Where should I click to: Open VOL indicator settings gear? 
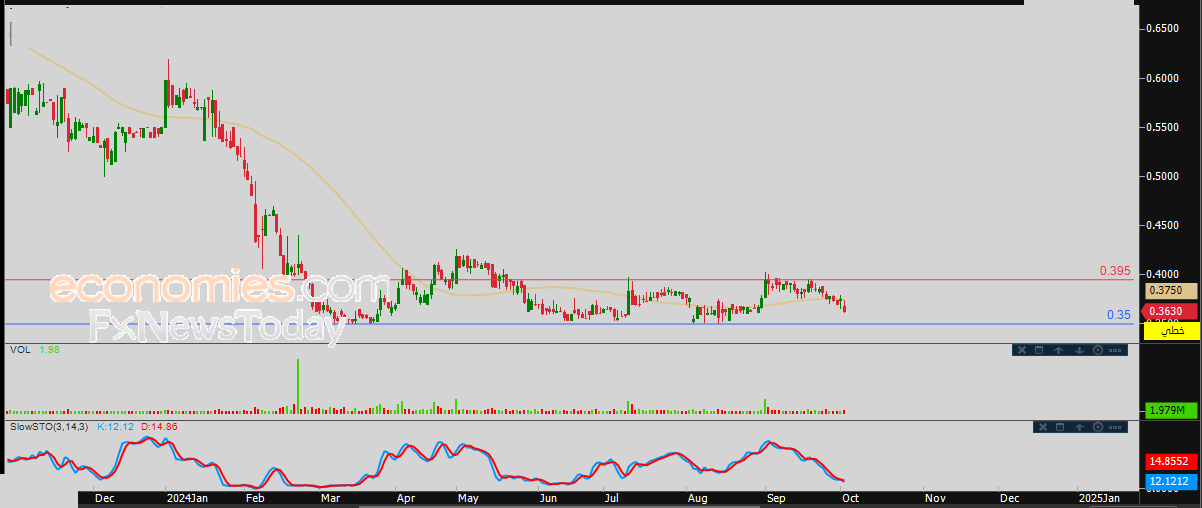click(1098, 350)
